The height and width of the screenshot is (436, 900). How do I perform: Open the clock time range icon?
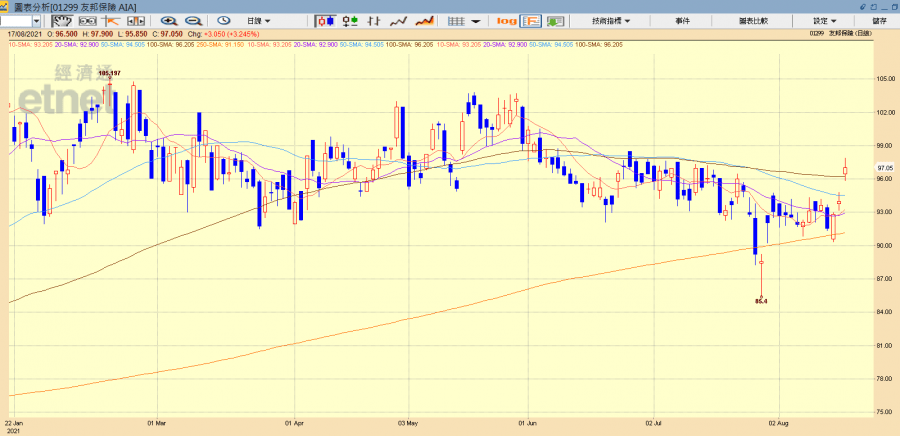pyautogui.click(x=224, y=20)
